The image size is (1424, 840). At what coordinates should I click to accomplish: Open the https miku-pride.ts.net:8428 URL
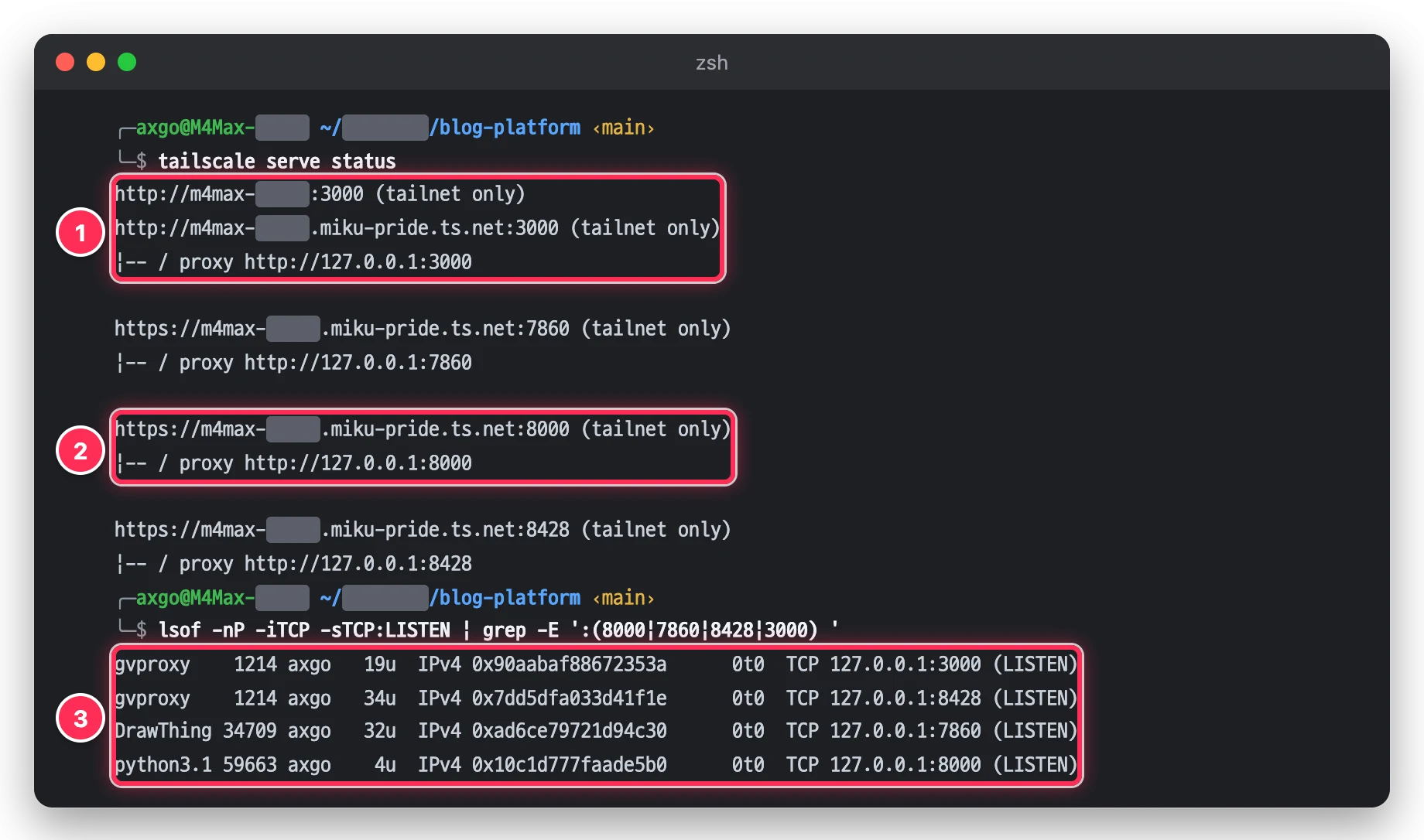point(423,529)
